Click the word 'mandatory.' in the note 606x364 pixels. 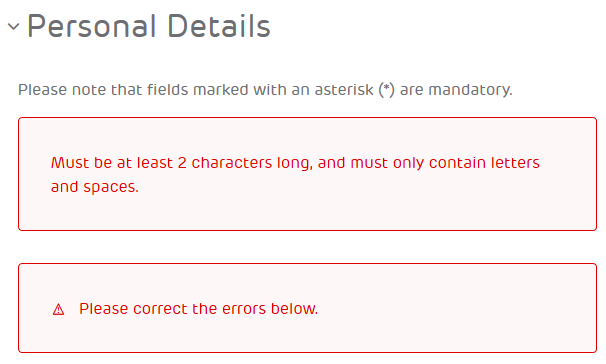[x=470, y=90]
